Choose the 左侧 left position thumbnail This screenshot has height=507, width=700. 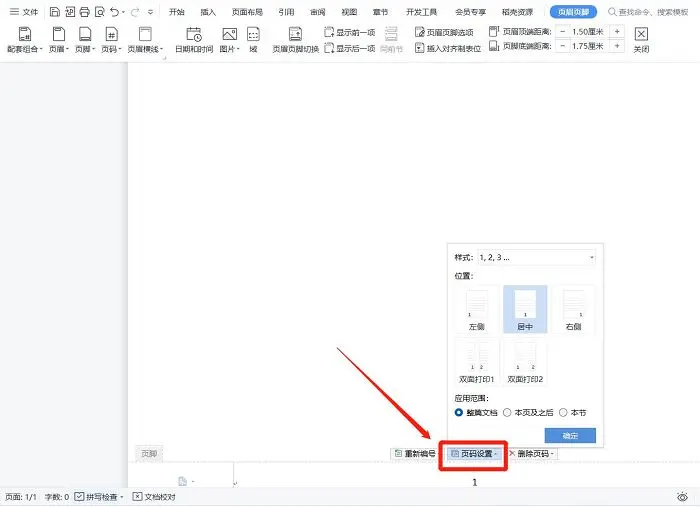[476, 309]
